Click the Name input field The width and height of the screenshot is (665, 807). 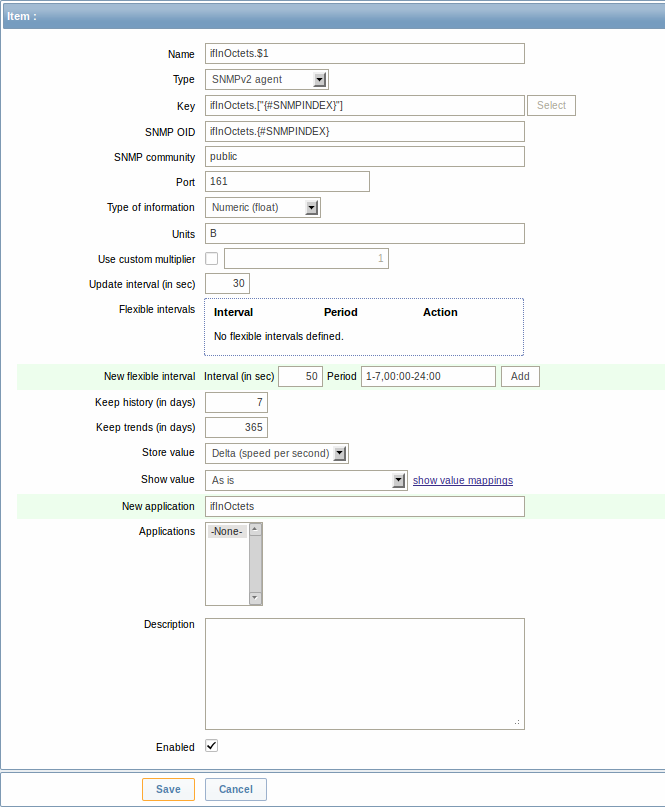point(364,54)
